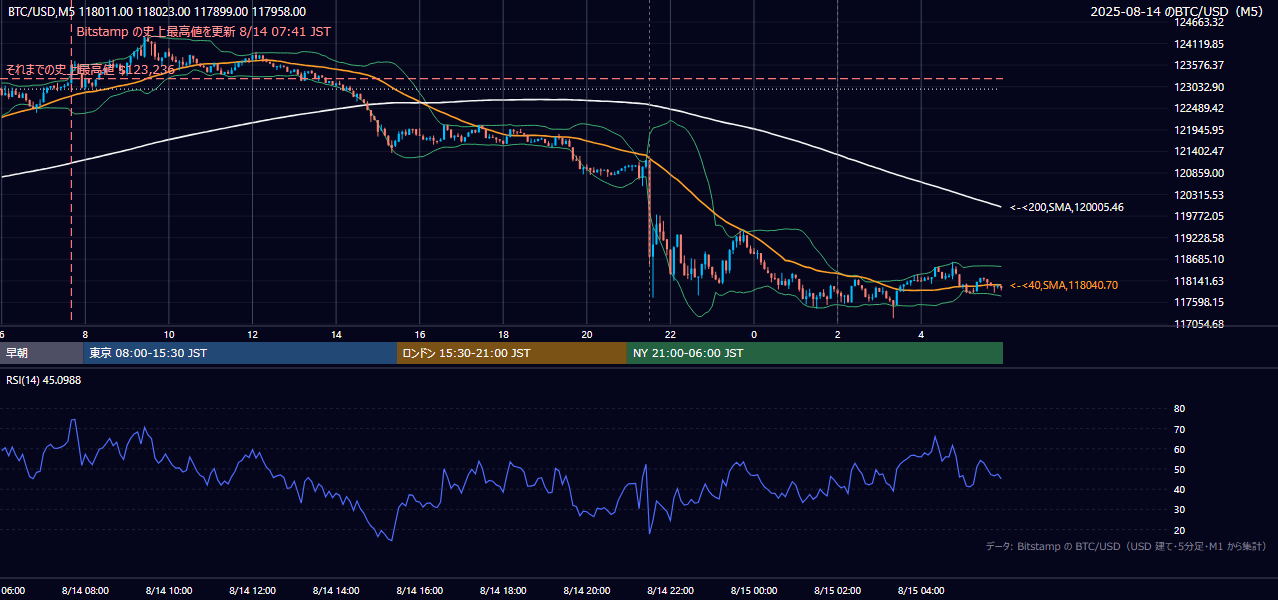The image size is (1278, 600).
Task: Click the 8/14 08:00 date label
Action: pyautogui.click(x=85, y=591)
